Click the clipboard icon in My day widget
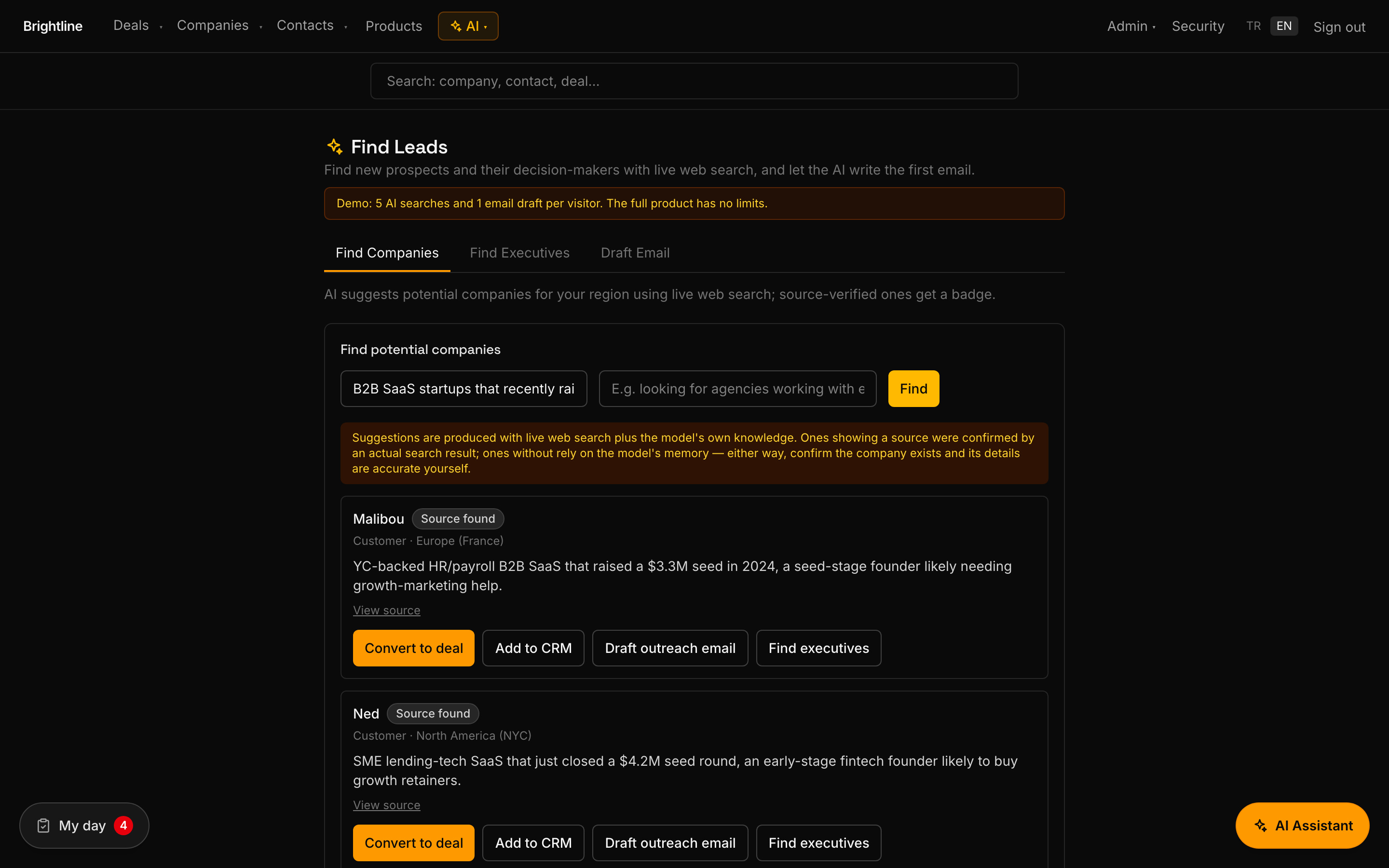The width and height of the screenshot is (1389, 868). pyautogui.click(x=43, y=826)
